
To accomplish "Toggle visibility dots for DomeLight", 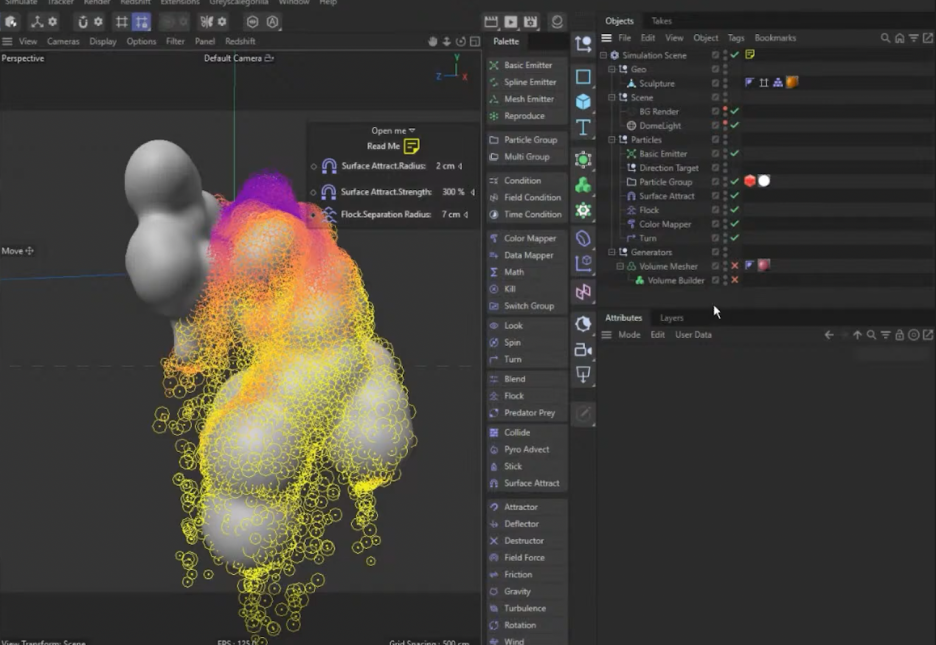I will click(x=725, y=125).
